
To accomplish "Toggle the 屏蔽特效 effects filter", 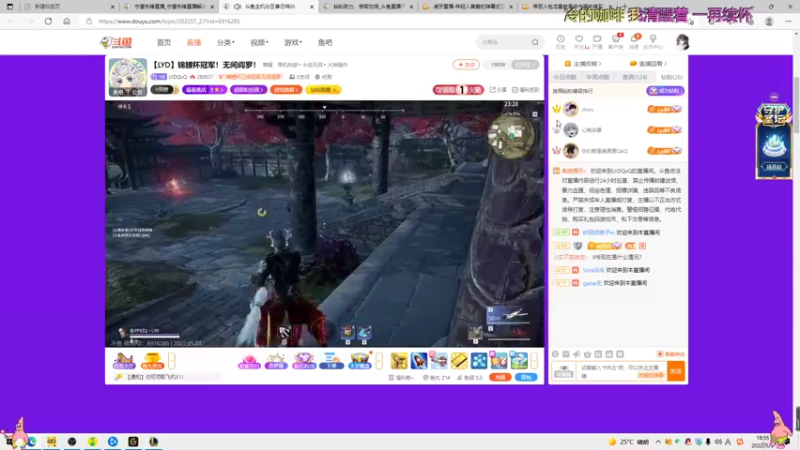I will pos(670,354).
